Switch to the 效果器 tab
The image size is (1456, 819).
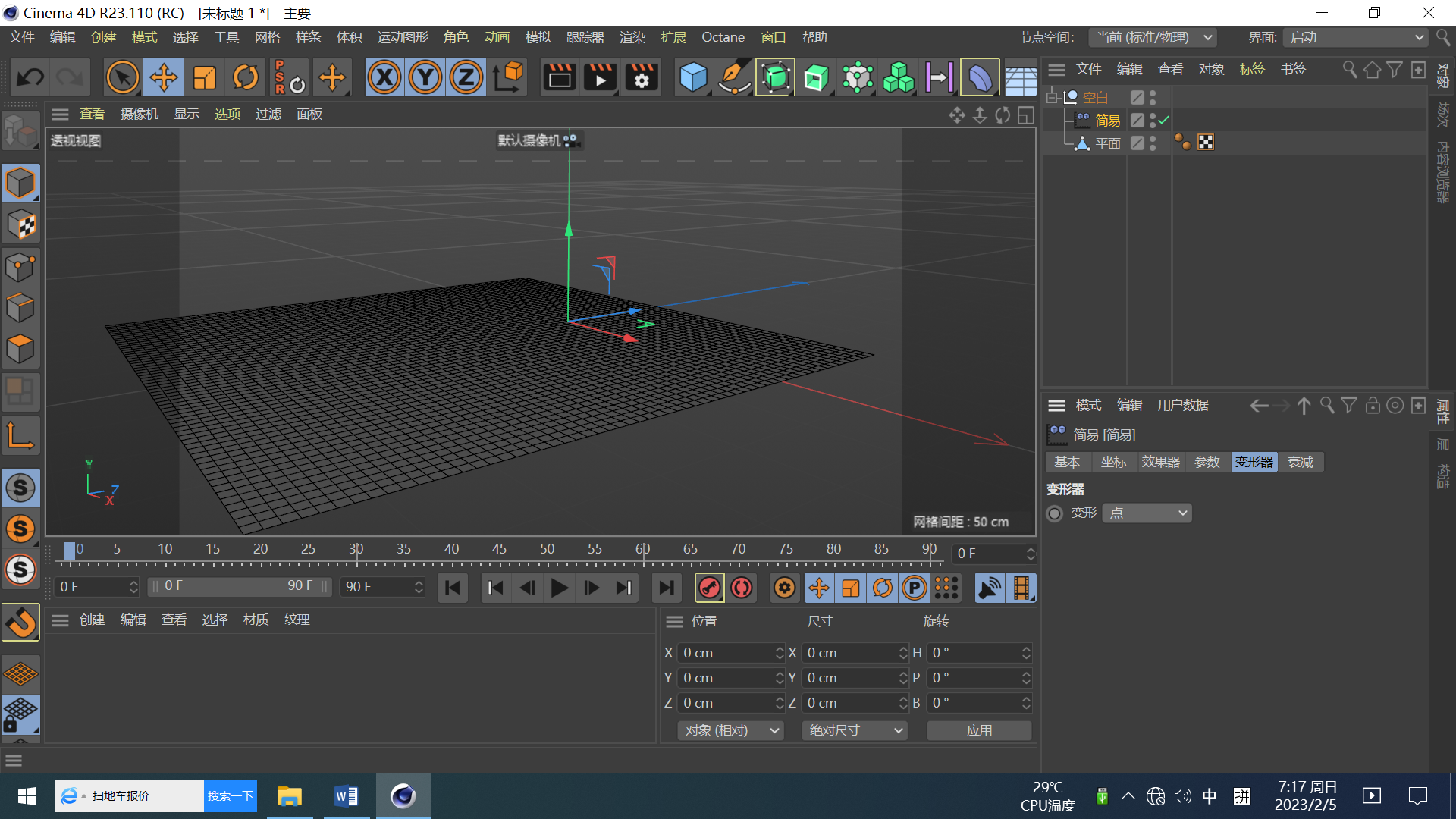pos(1160,462)
